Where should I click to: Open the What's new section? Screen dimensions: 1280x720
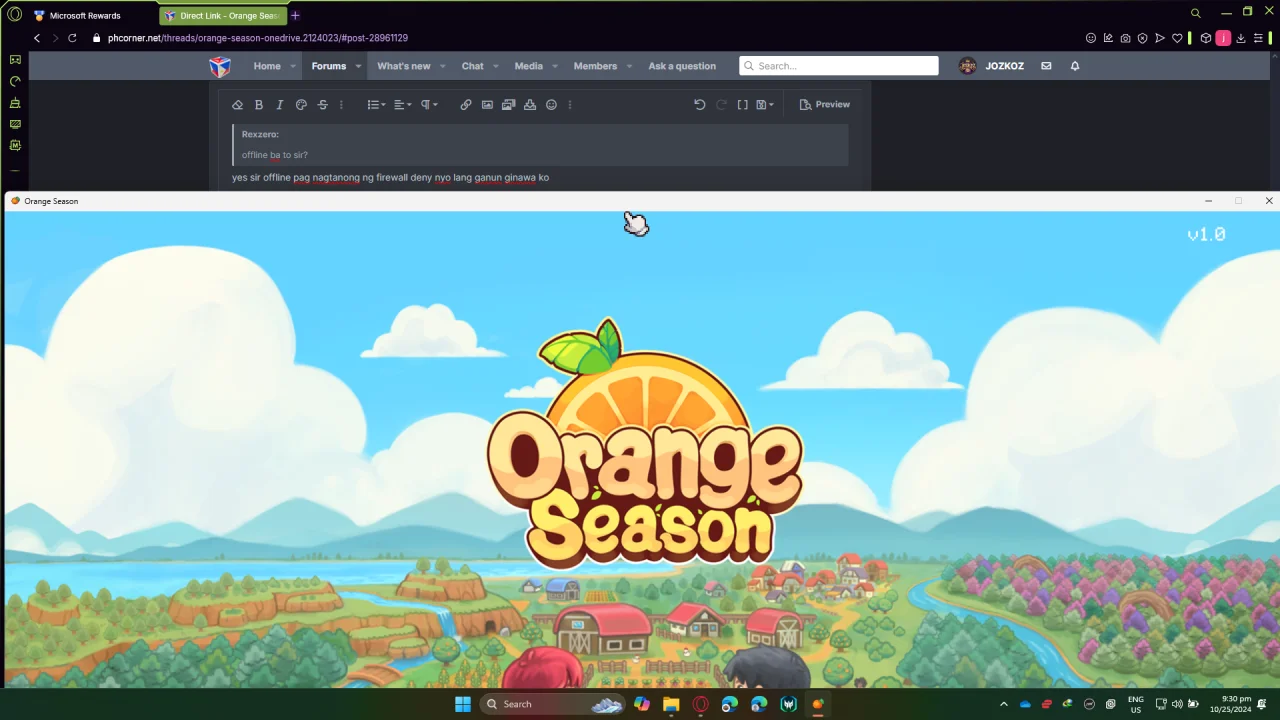404,66
